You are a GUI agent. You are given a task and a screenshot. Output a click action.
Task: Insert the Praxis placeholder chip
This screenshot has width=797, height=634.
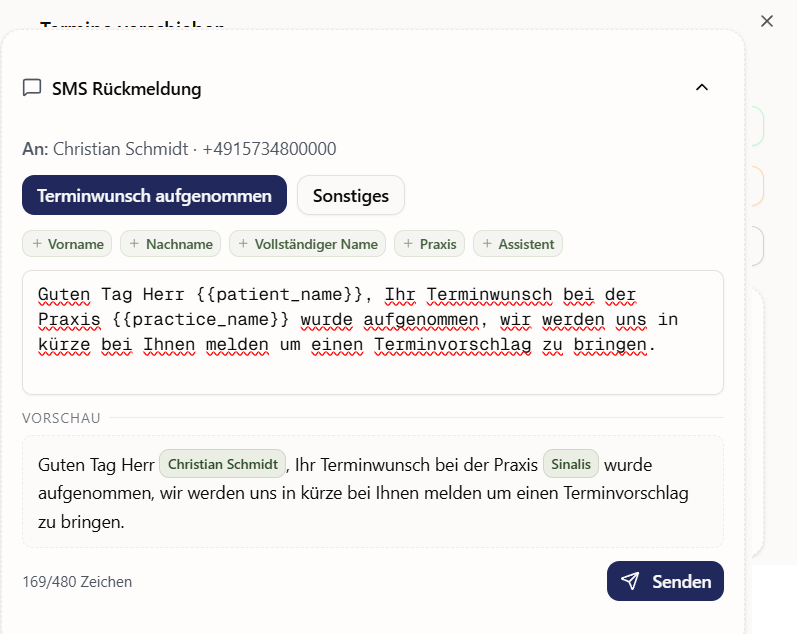coord(430,244)
